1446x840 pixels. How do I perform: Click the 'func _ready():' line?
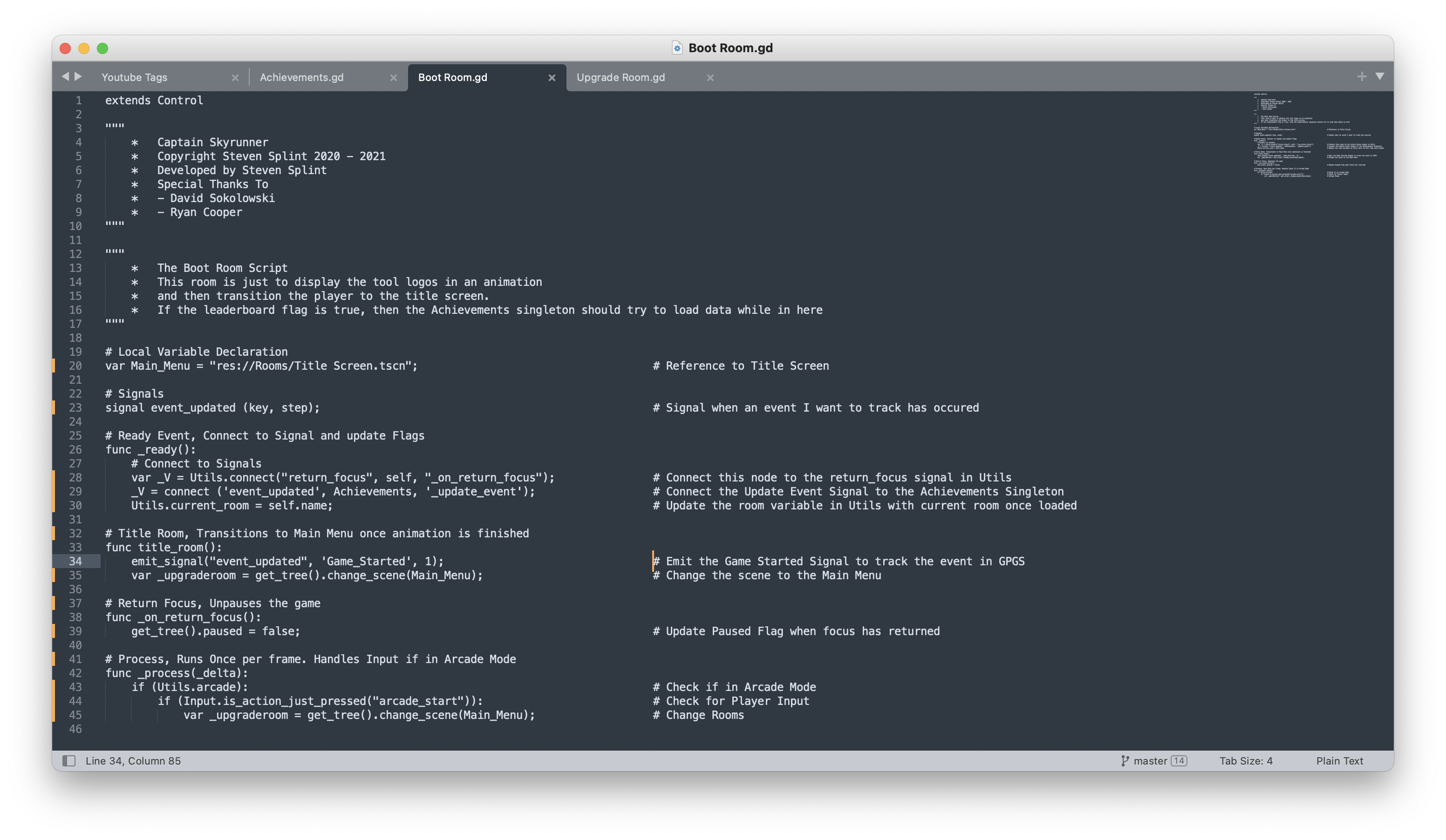(150, 449)
